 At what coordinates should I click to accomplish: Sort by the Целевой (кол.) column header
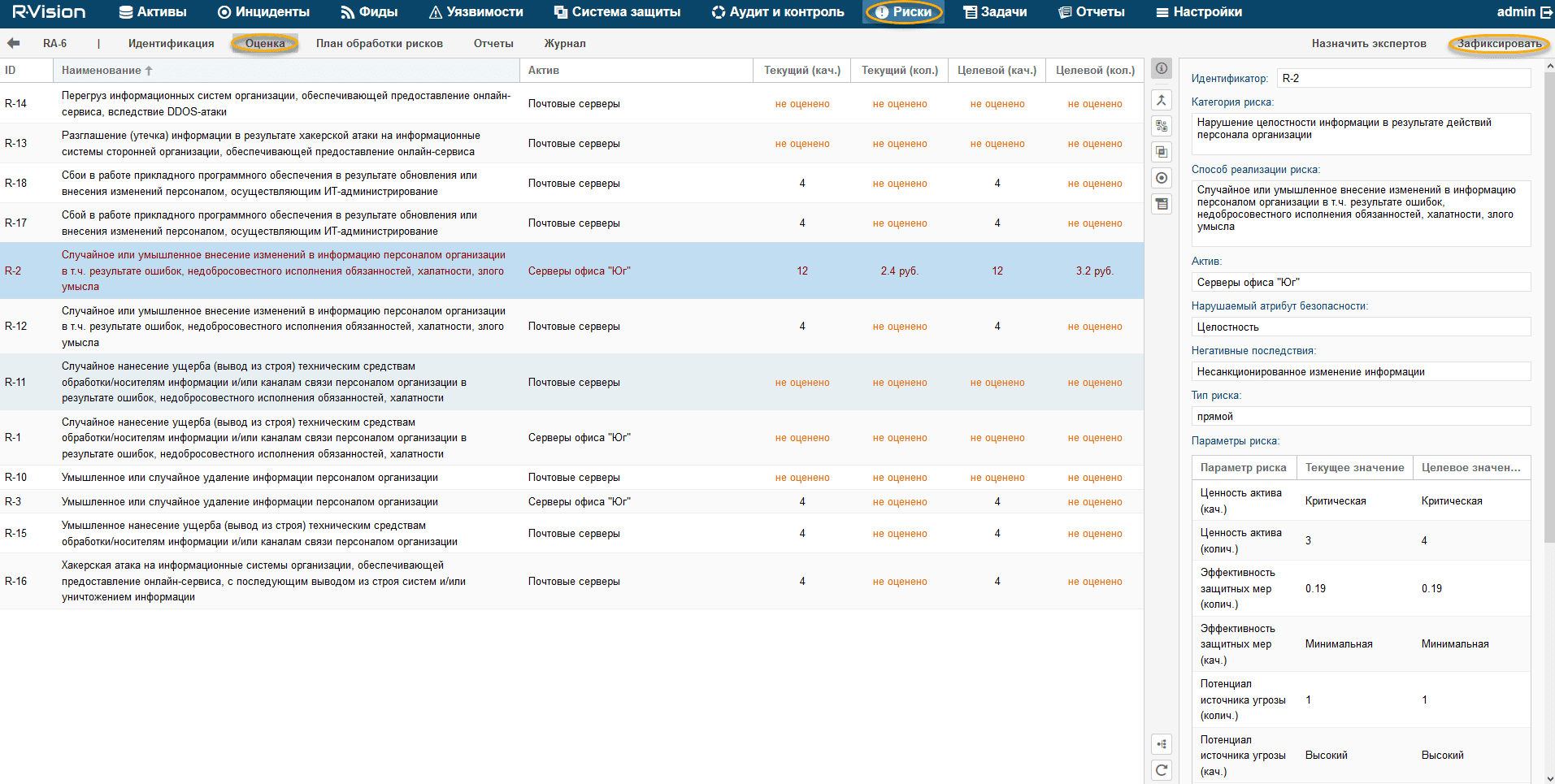(x=1095, y=71)
